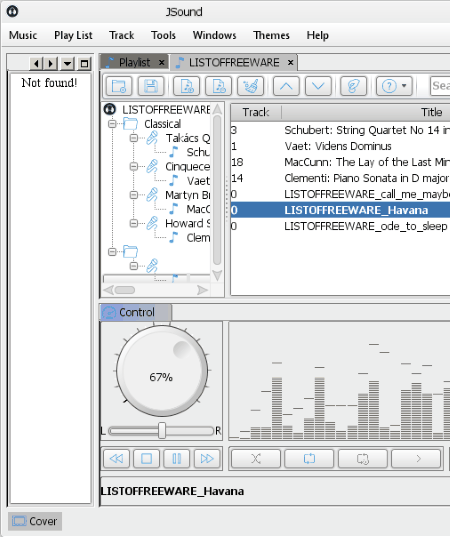The width and height of the screenshot is (450, 537).
Task: Collapse the Classical folder node
Action: tap(112, 124)
